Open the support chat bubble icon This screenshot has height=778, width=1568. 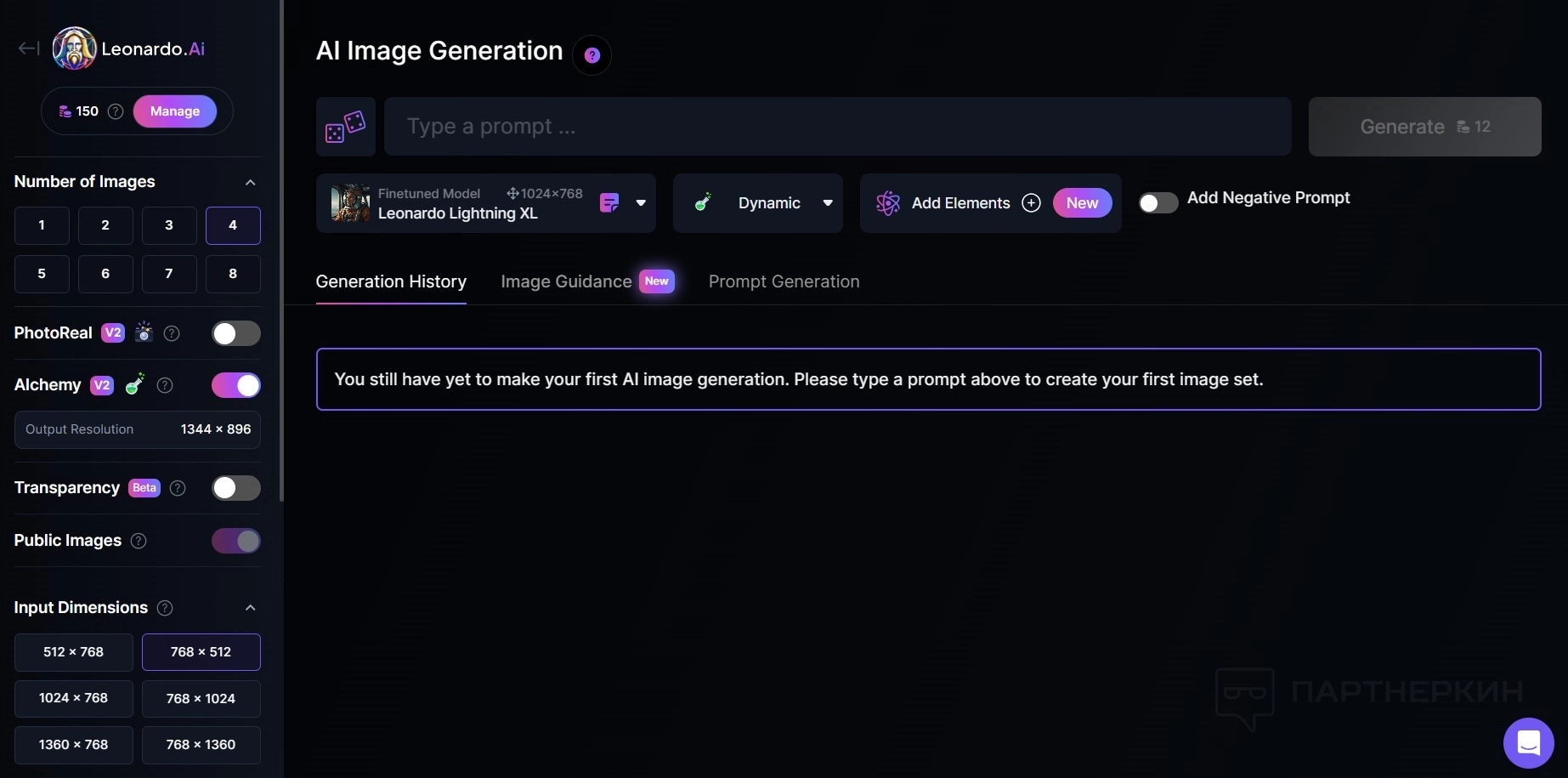(1528, 742)
